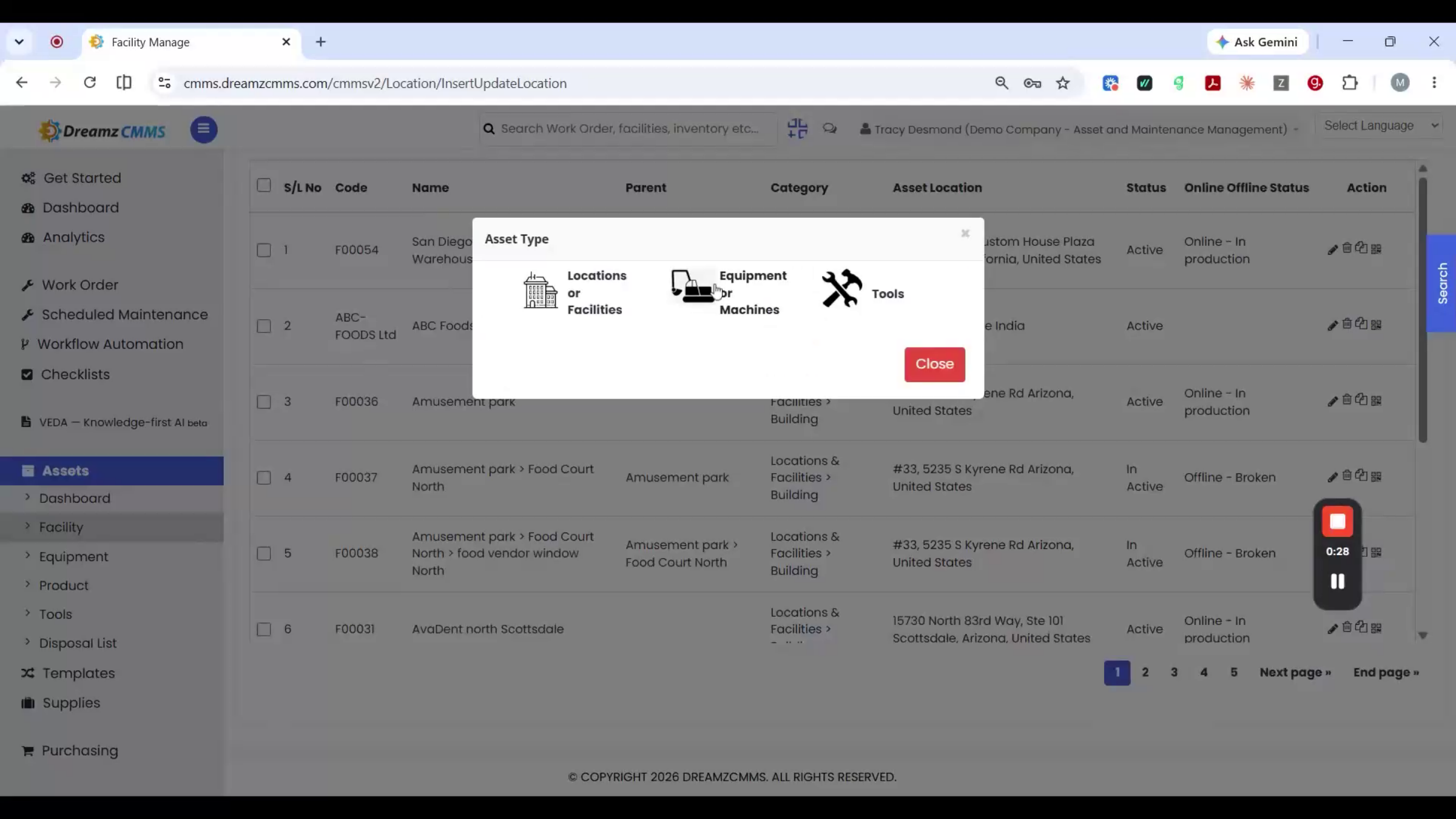Image resolution: width=1456 pixels, height=819 pixels.
Task: Pause the screen recording
Action: pos(1337,581)
